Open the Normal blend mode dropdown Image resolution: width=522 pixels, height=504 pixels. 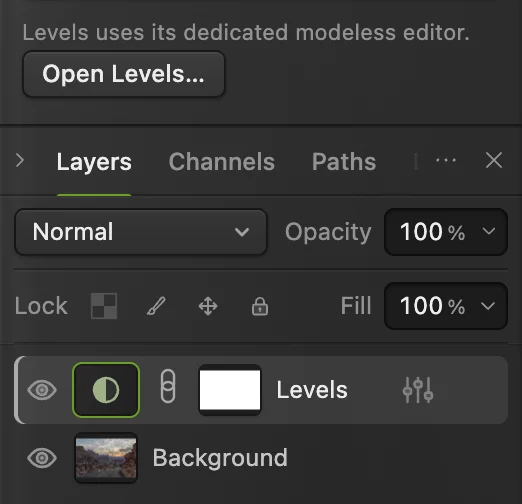coord(141,232)
